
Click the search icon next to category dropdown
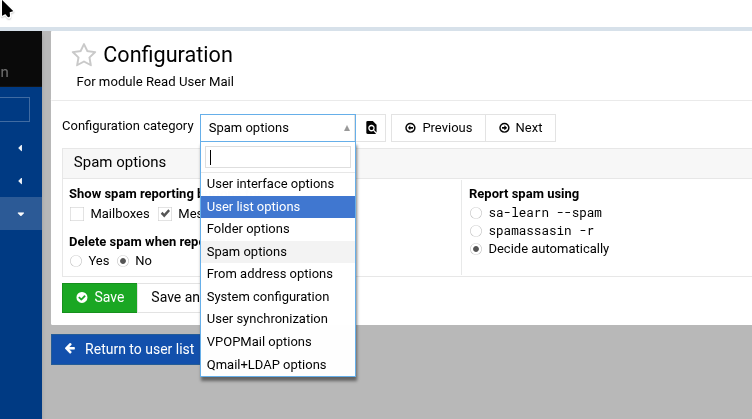[371, 128]
